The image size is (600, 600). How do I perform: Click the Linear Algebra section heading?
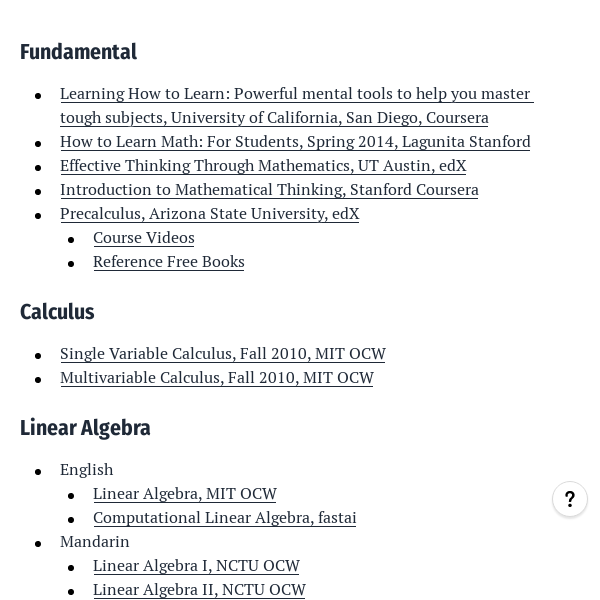click(85, 428)
